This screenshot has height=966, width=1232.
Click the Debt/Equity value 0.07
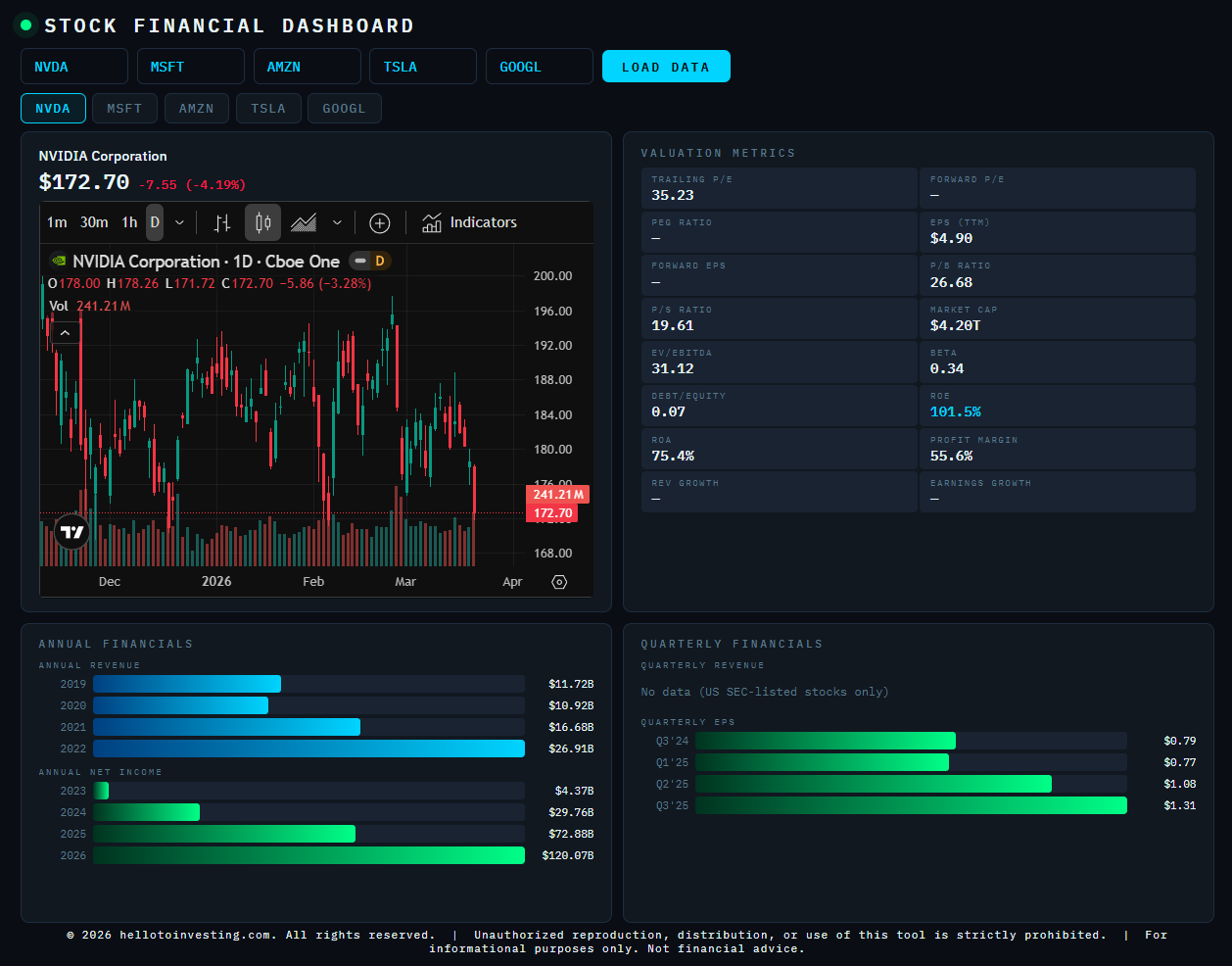coord(669,411)
